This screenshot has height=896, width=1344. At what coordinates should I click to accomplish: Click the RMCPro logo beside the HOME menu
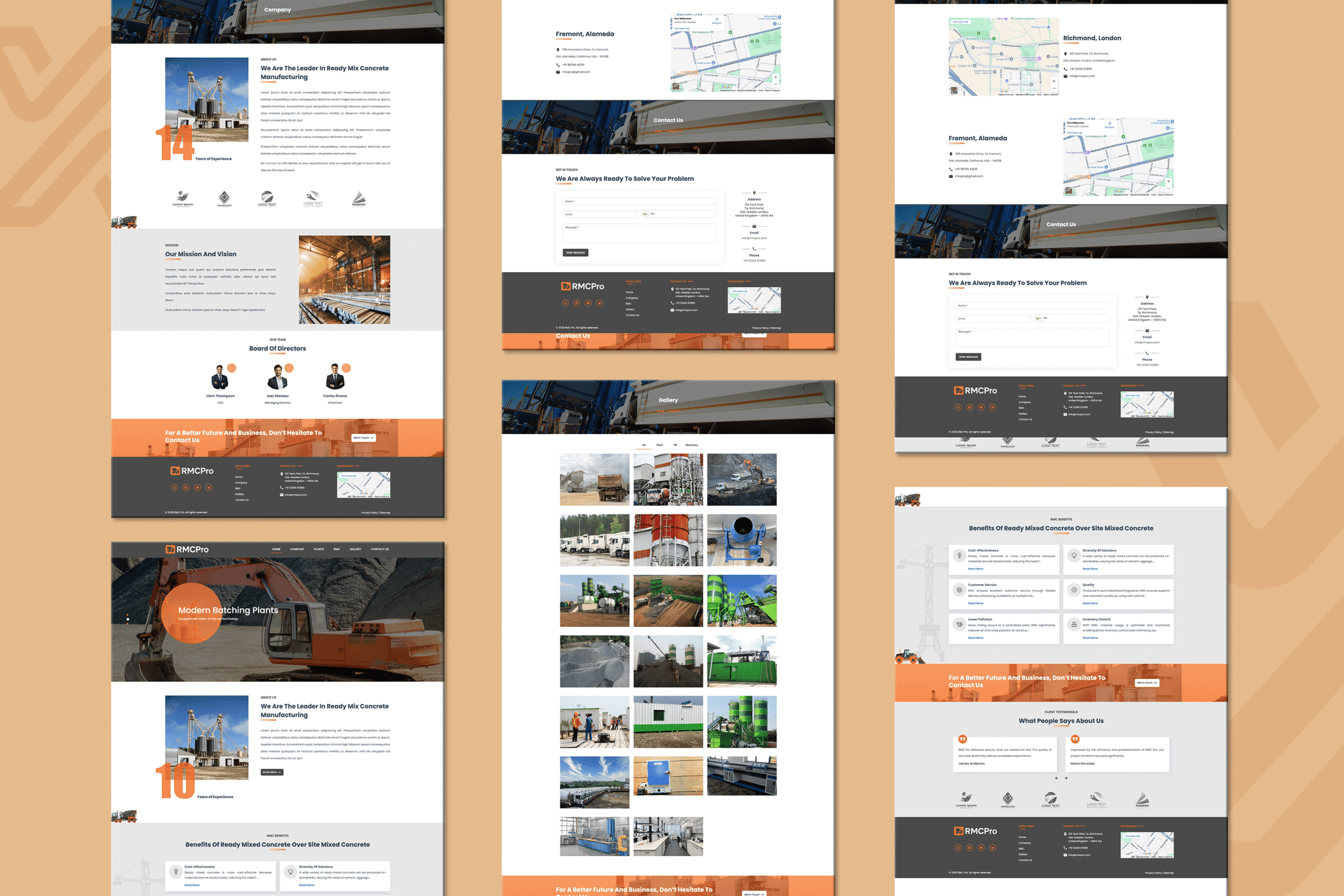point(187,549)
